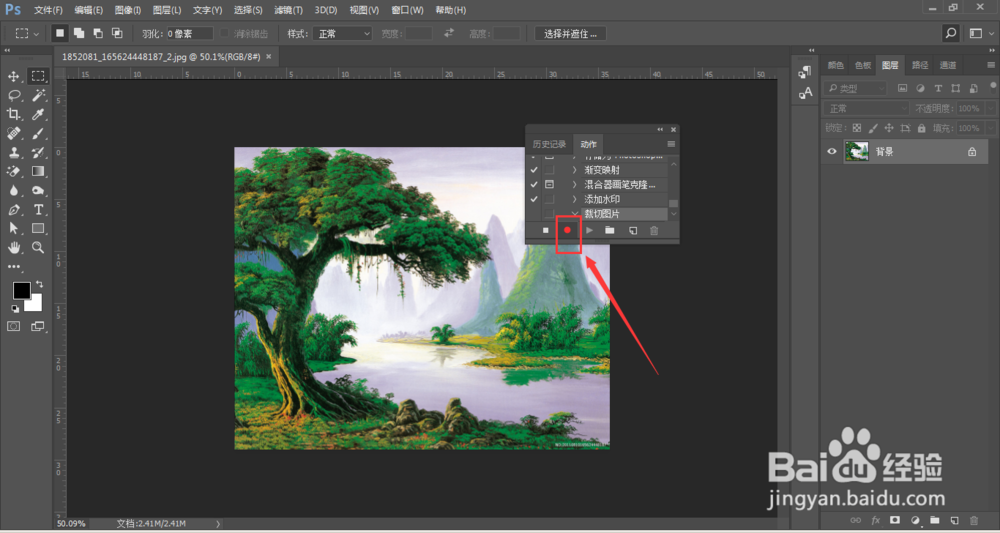
Task: Open the Paragraph Styles panel icon
Action: click(x=805, y=72)
